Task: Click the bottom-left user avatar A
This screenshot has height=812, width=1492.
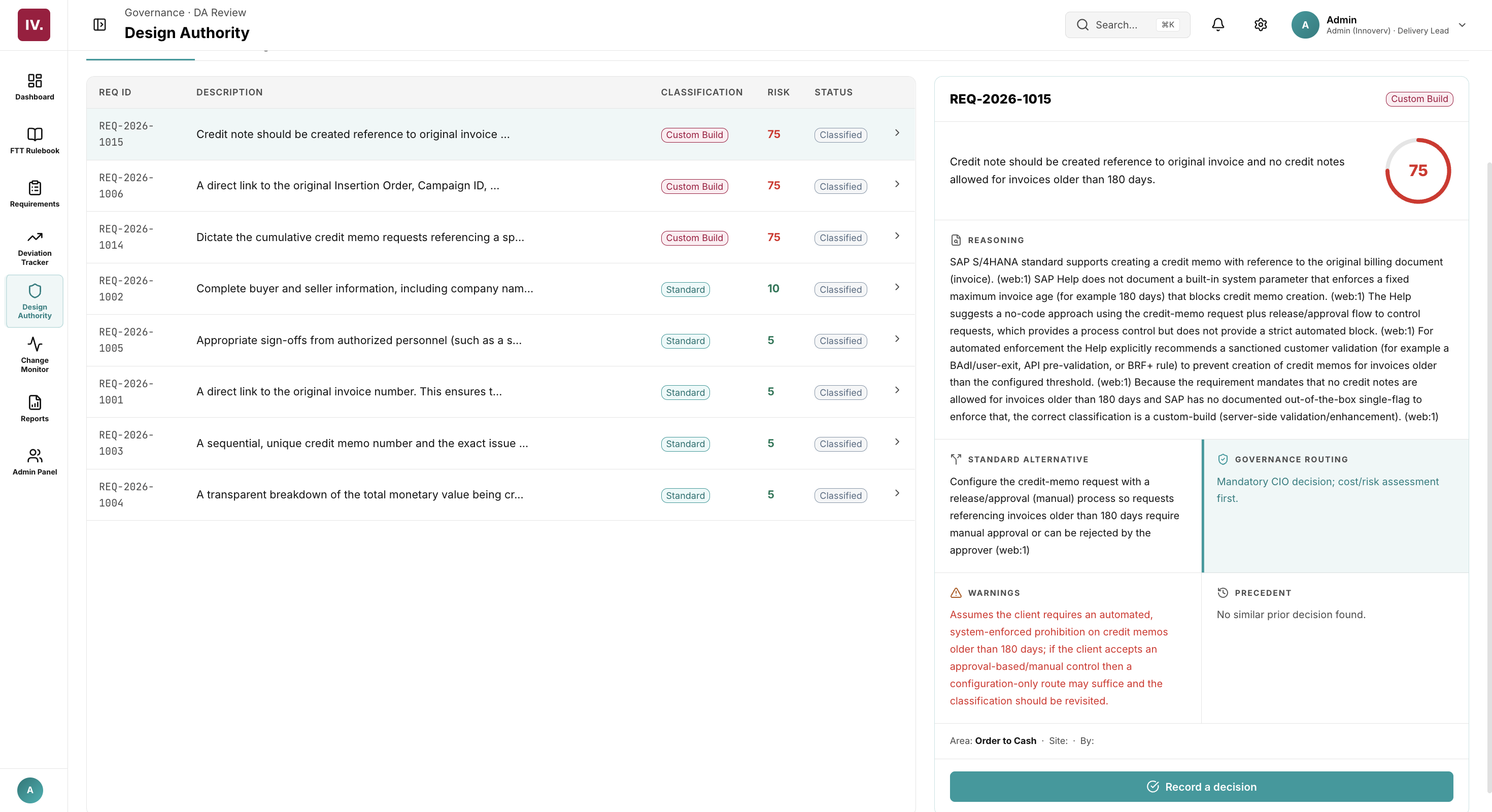Action: tap(30, 790)
